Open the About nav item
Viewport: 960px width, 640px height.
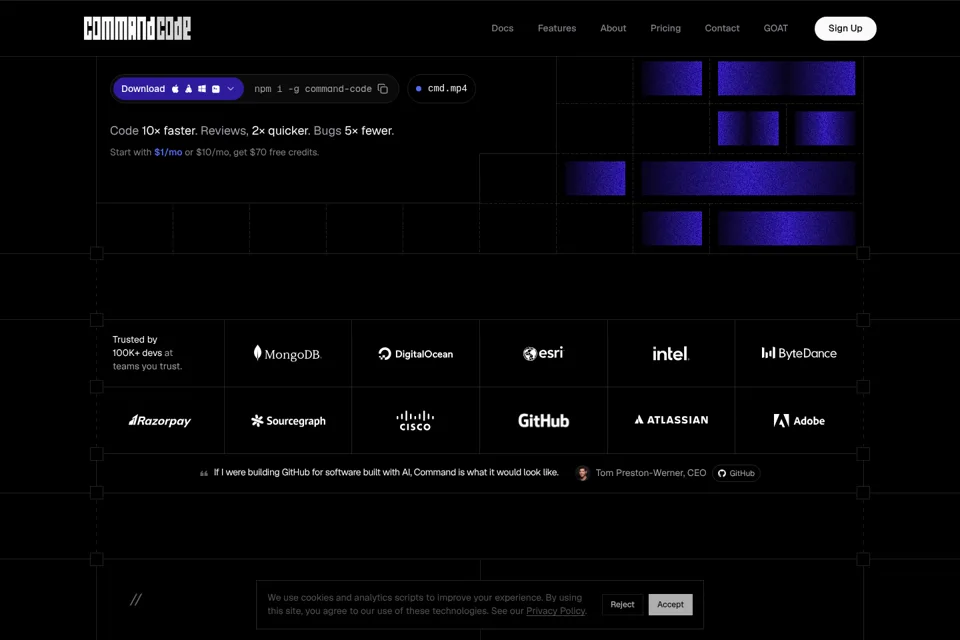pos(613,28)
